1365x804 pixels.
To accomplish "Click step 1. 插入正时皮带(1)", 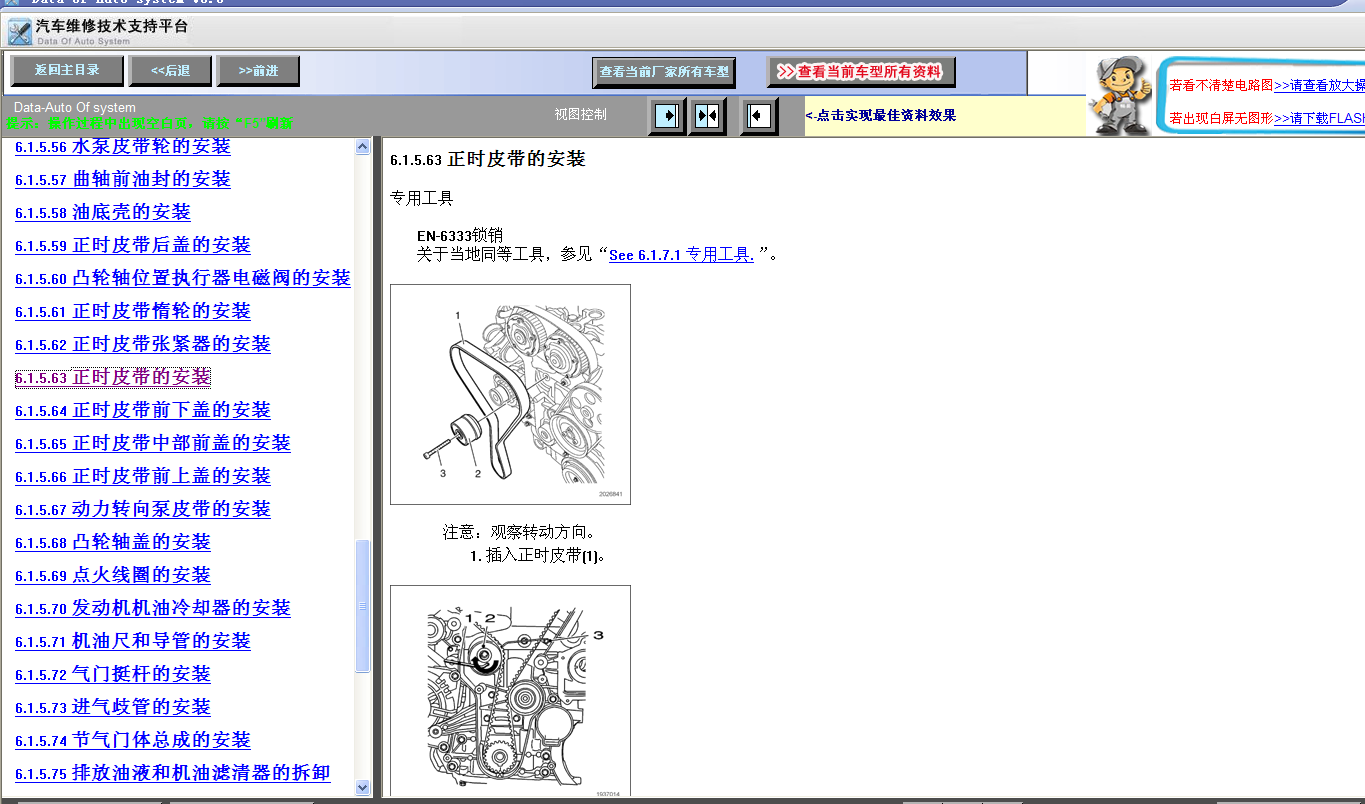I will pyautogui.click(x=538, y=556).
